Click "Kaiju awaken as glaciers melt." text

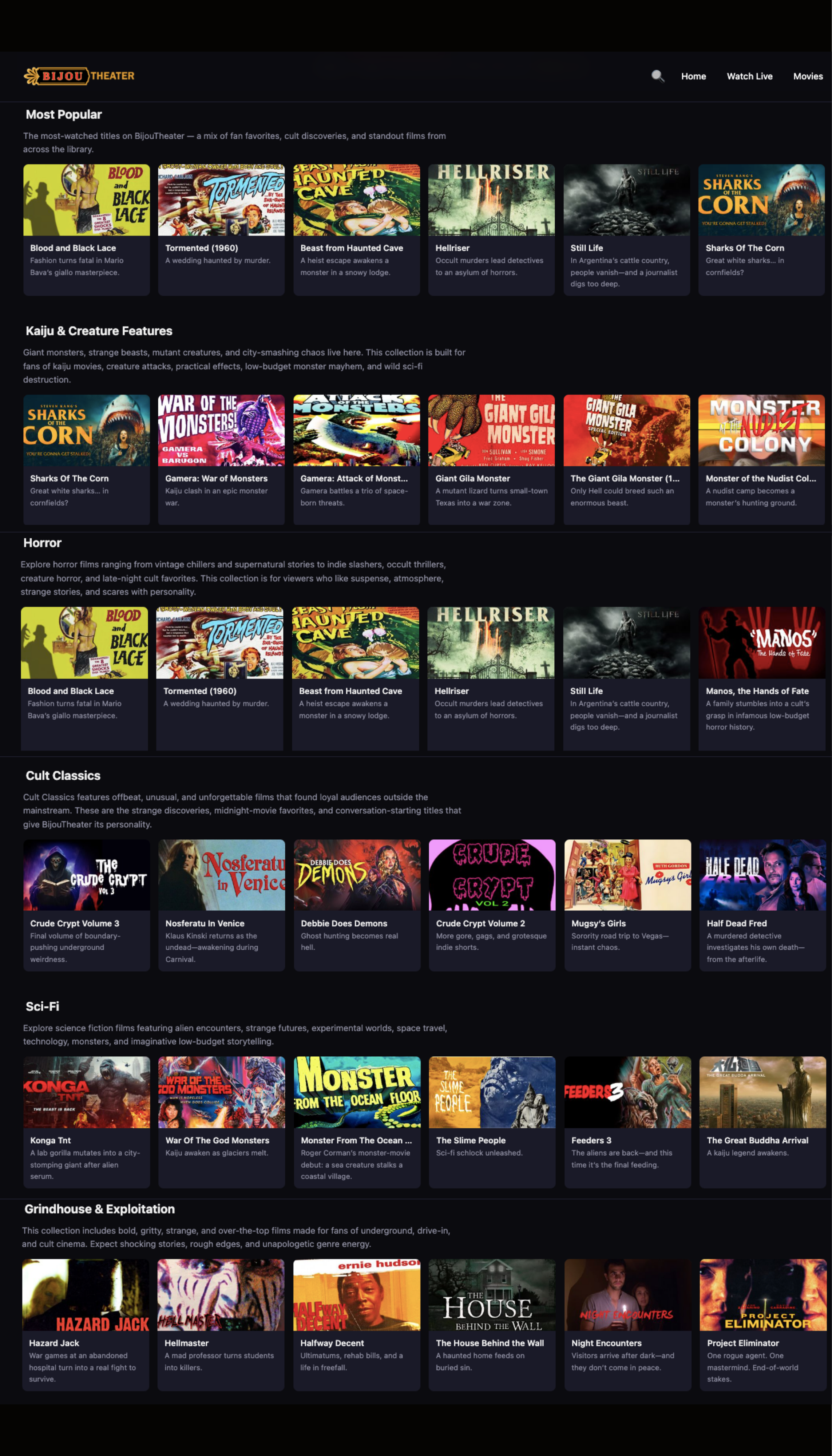pos(217,1152)
